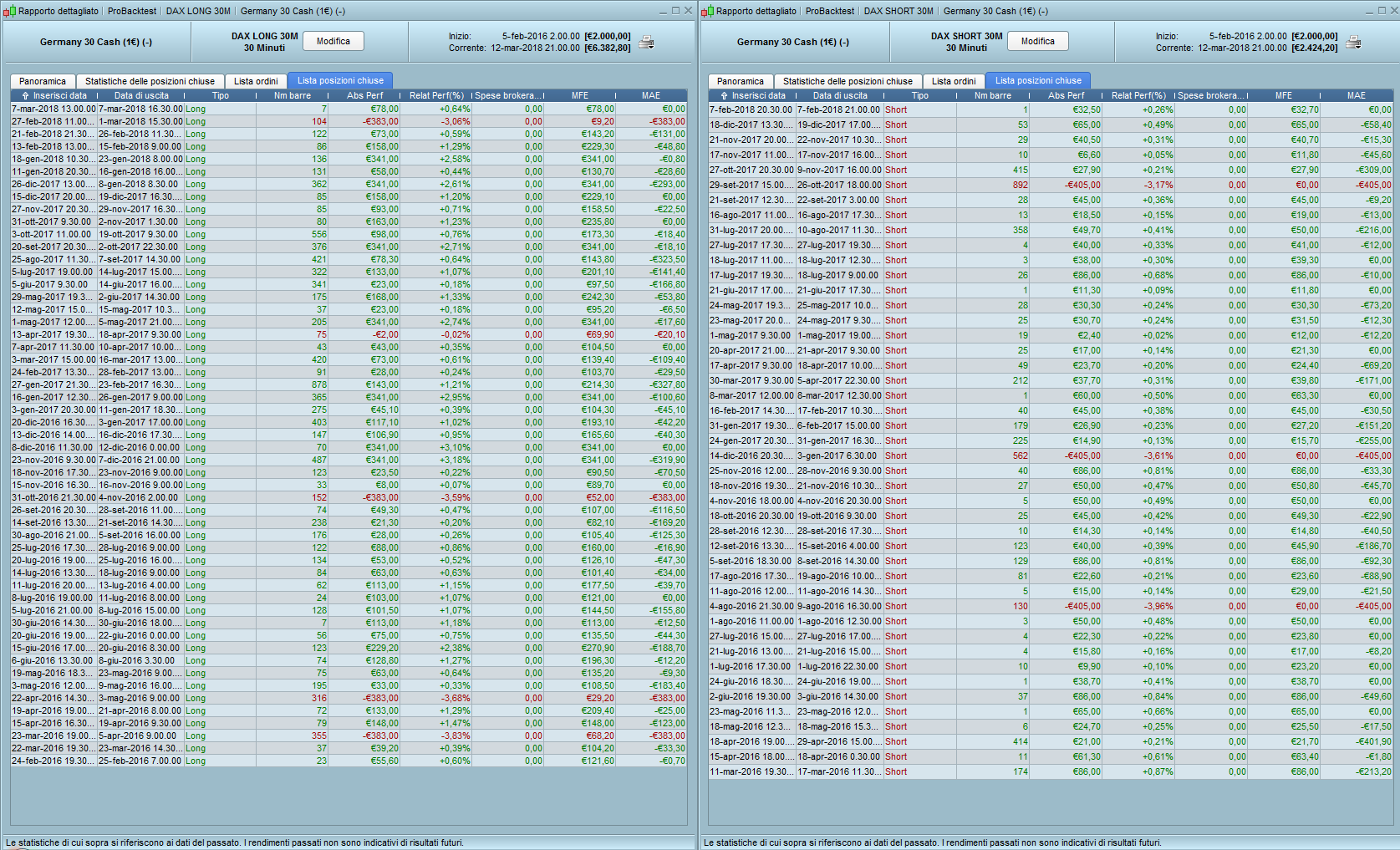
Task: Sort by MFE column in LONG window
Action: coord(580,96)
